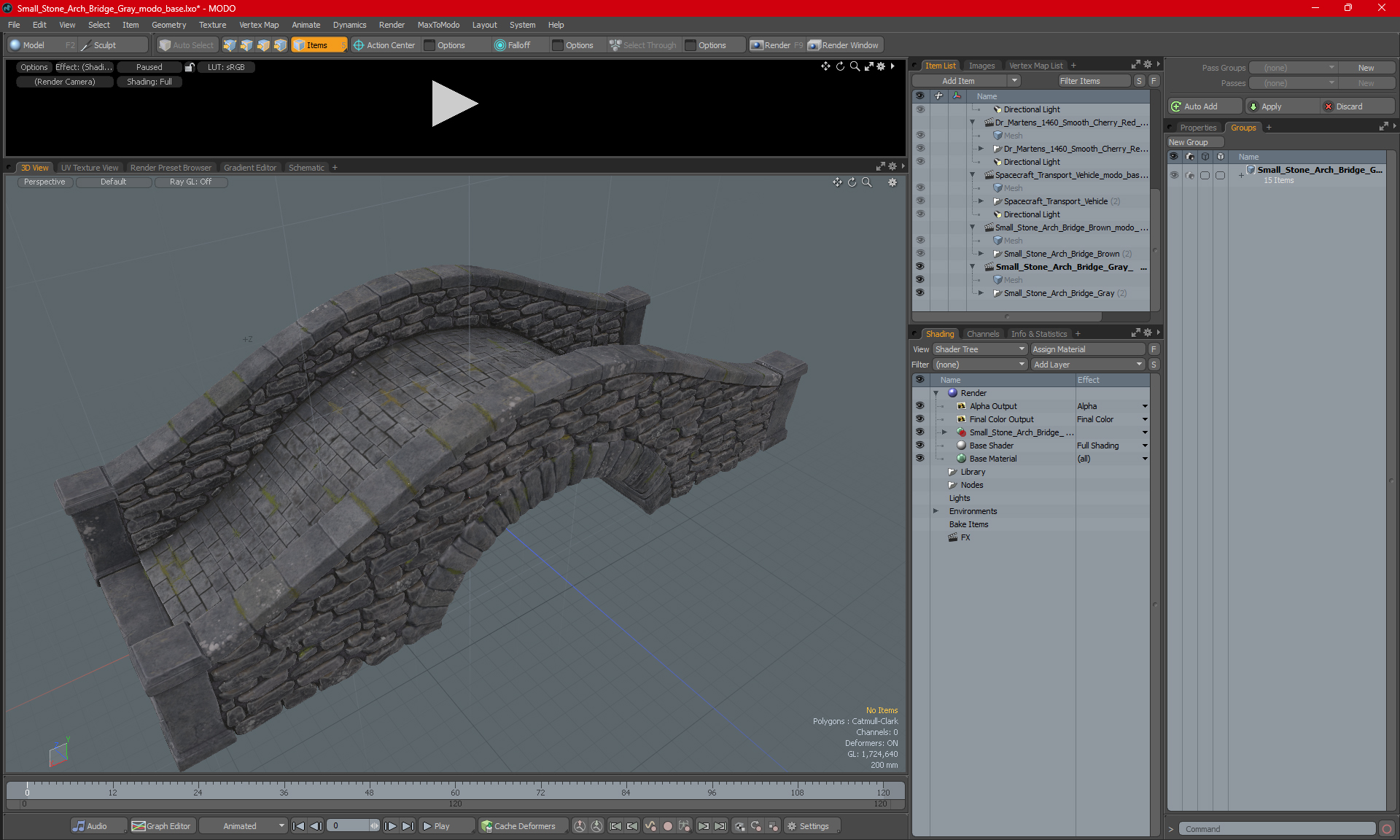Click the current frame input field
Viewport: 1400px width, 840px height.
point(349,826)
